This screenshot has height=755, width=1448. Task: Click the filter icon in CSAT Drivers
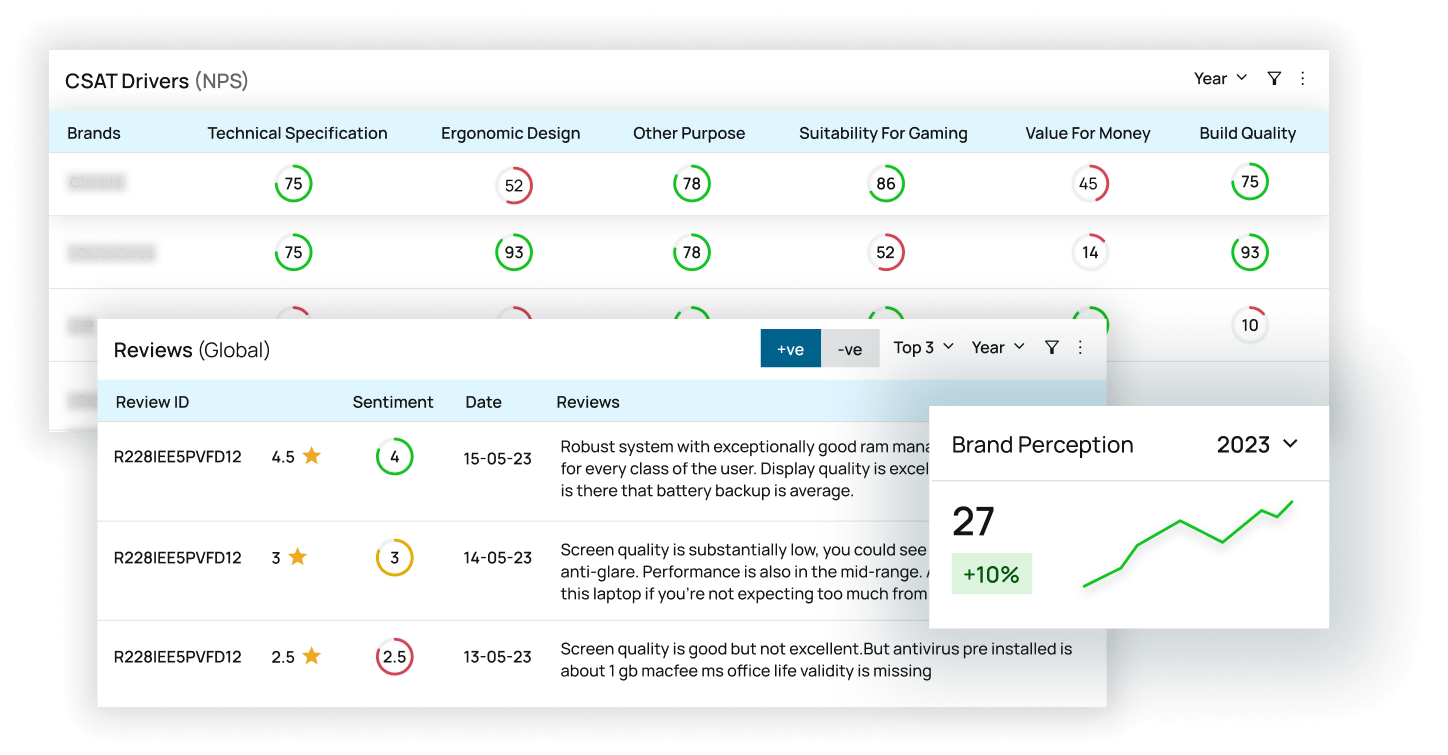click(x=1273, y=78)
